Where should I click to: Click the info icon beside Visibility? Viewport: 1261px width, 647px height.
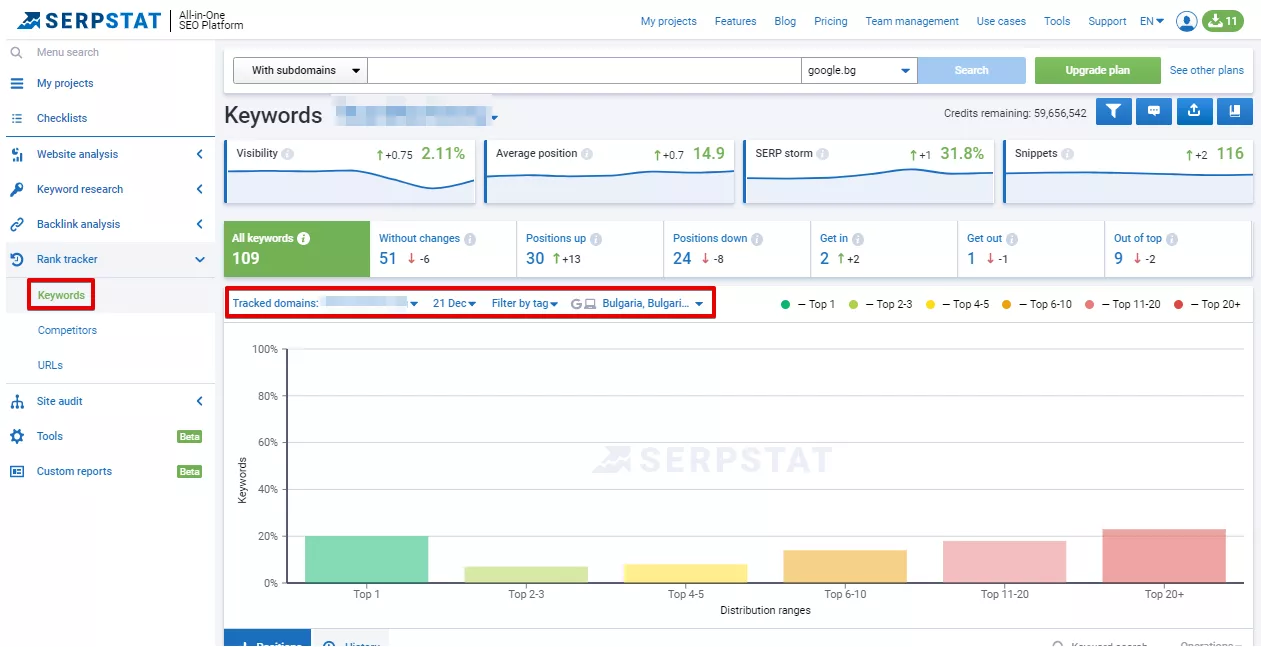pyautogui.click(x=288, y=154)
